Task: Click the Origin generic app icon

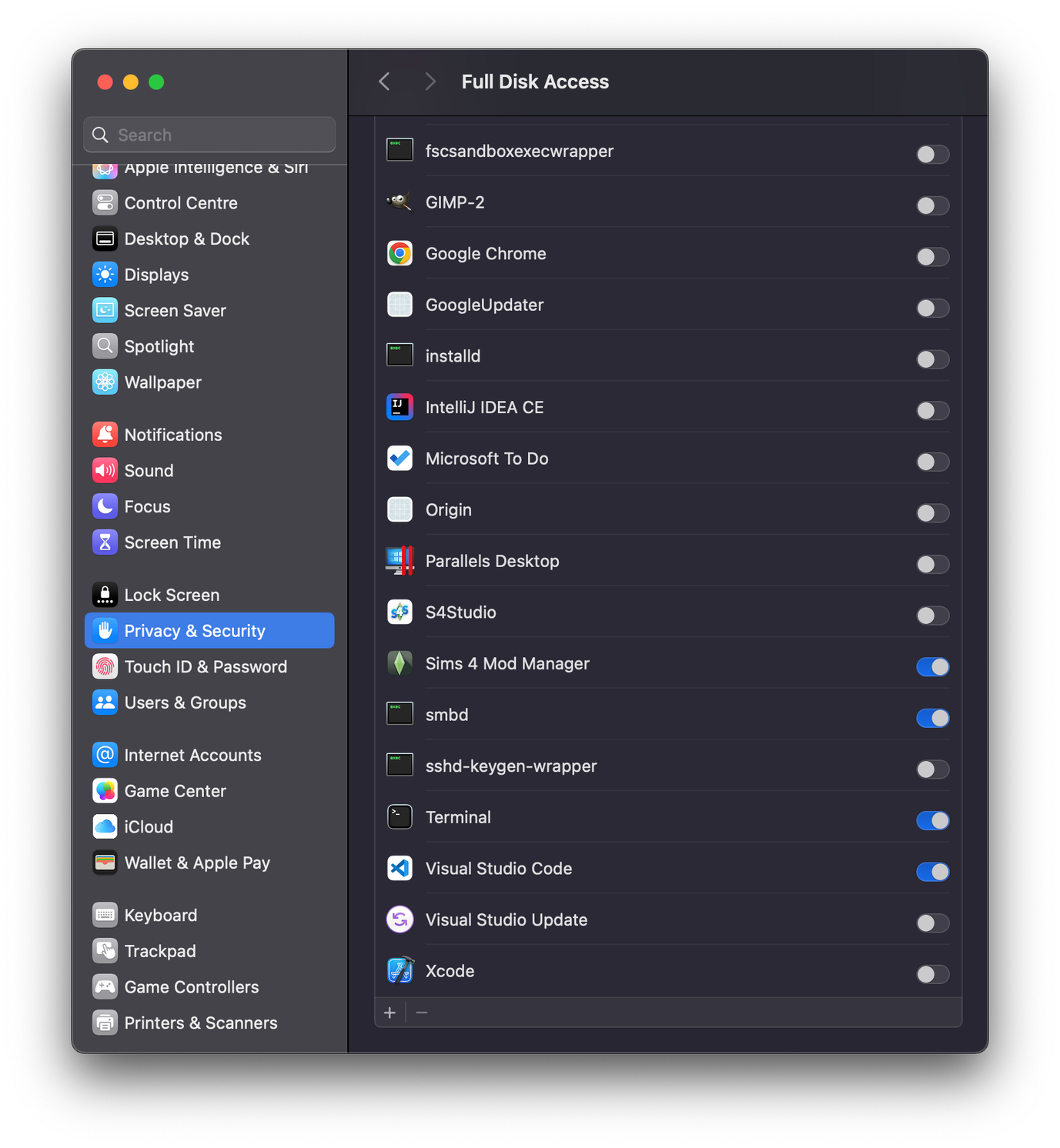Action: [x=400, y=509]
